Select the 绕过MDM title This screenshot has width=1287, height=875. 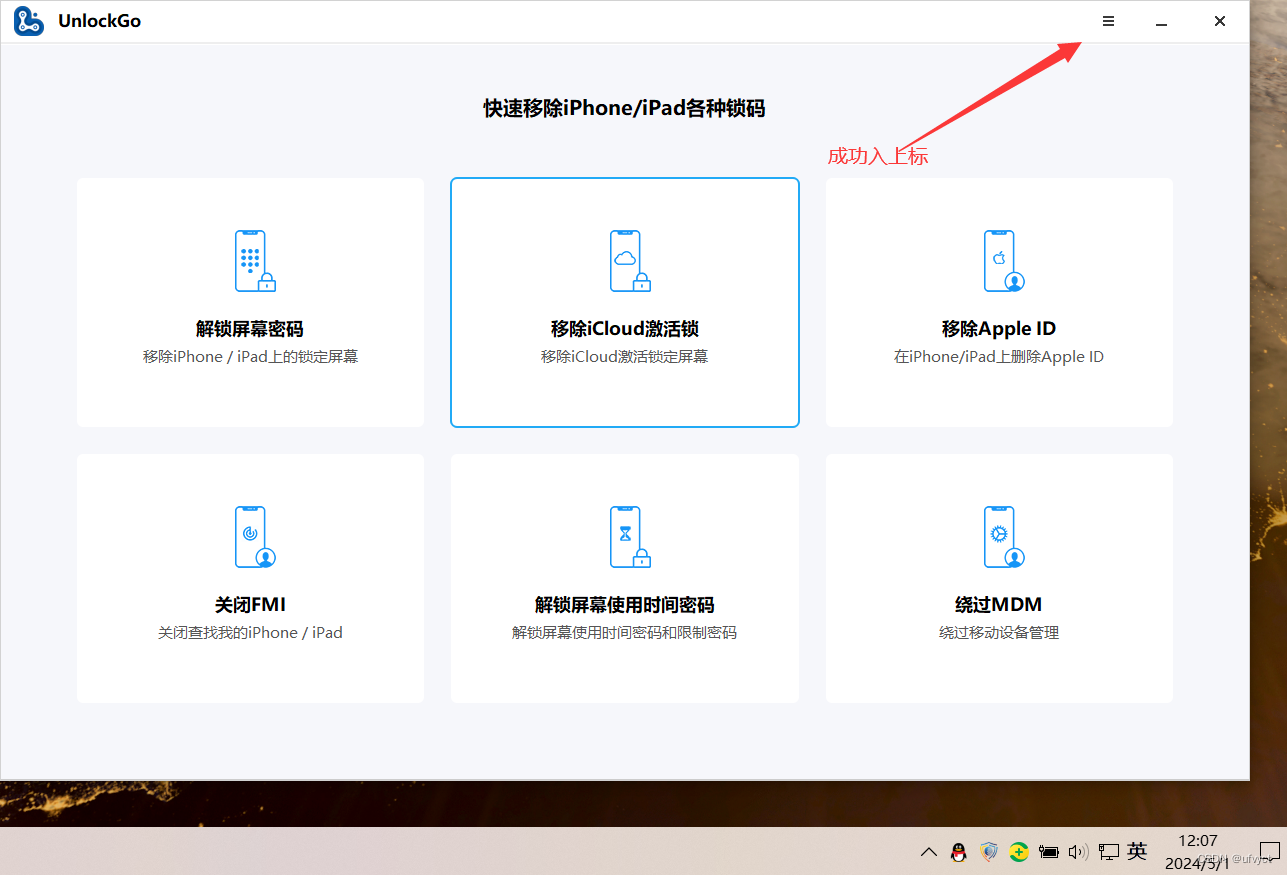[999, 605]
